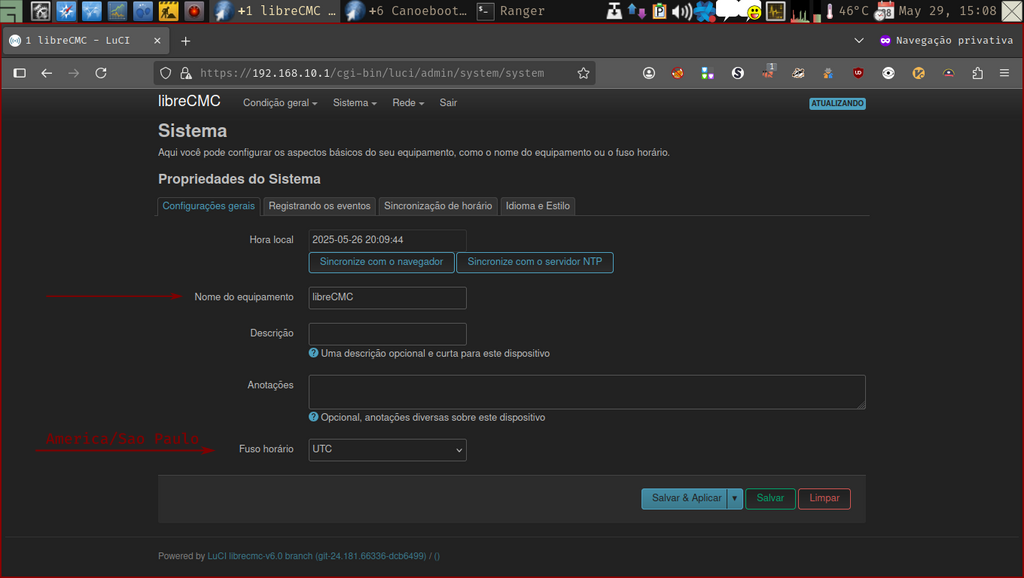Open the tracking protection shield icon

165,72
